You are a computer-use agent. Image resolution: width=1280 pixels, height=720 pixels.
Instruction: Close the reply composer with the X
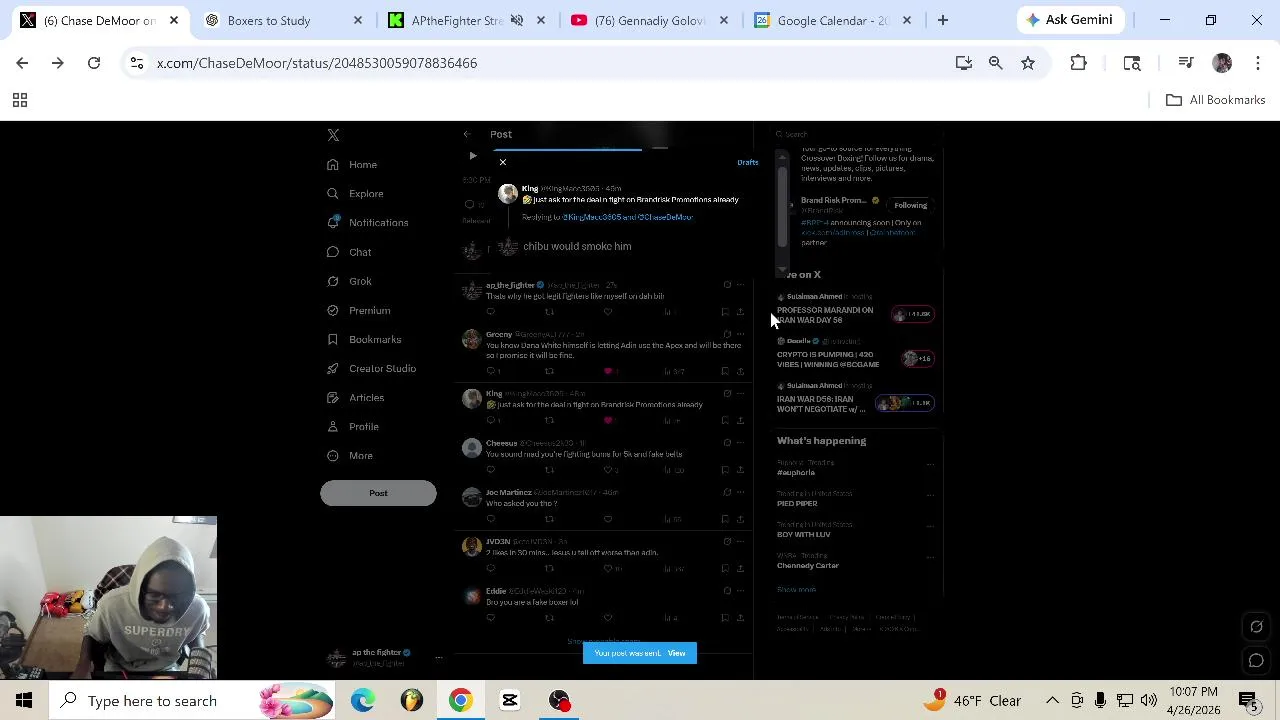[503, 162]
